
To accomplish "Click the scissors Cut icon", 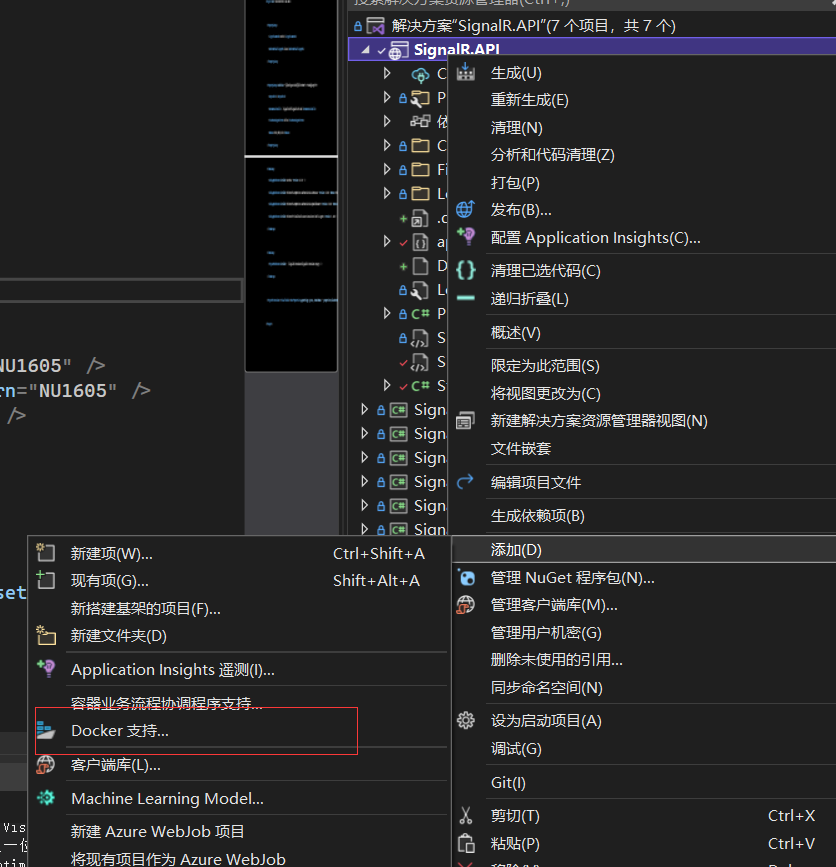I will click(466, 816).
